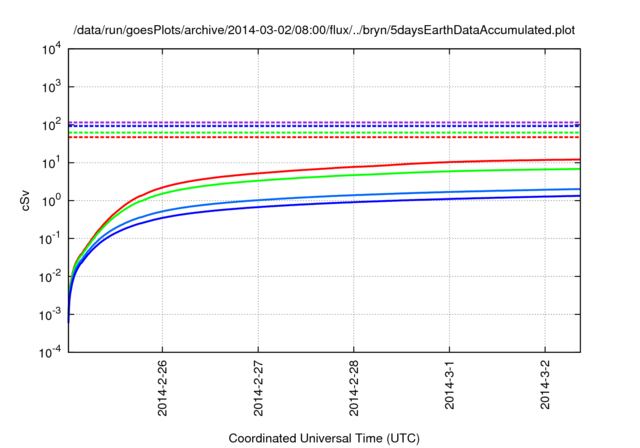Click the dashed blue threshold line
The width and height of the screenshot is (640, 448).
click(x=324, y=126)
